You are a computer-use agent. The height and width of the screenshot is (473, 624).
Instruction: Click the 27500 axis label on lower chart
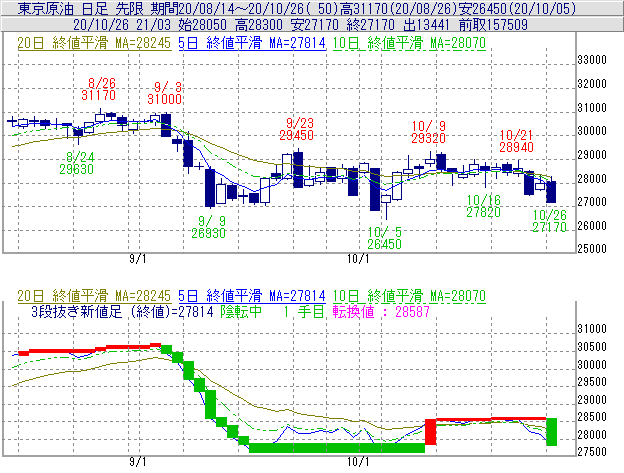(592, 452)
